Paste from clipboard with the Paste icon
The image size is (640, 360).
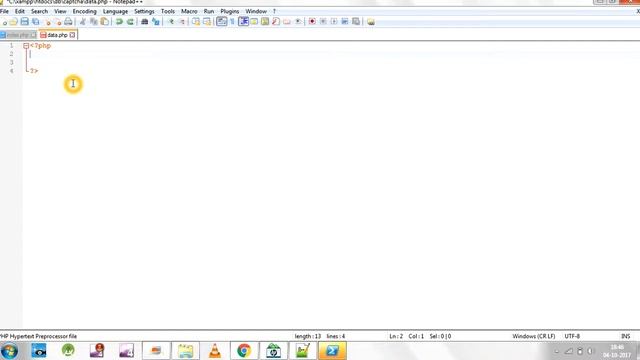104,22
